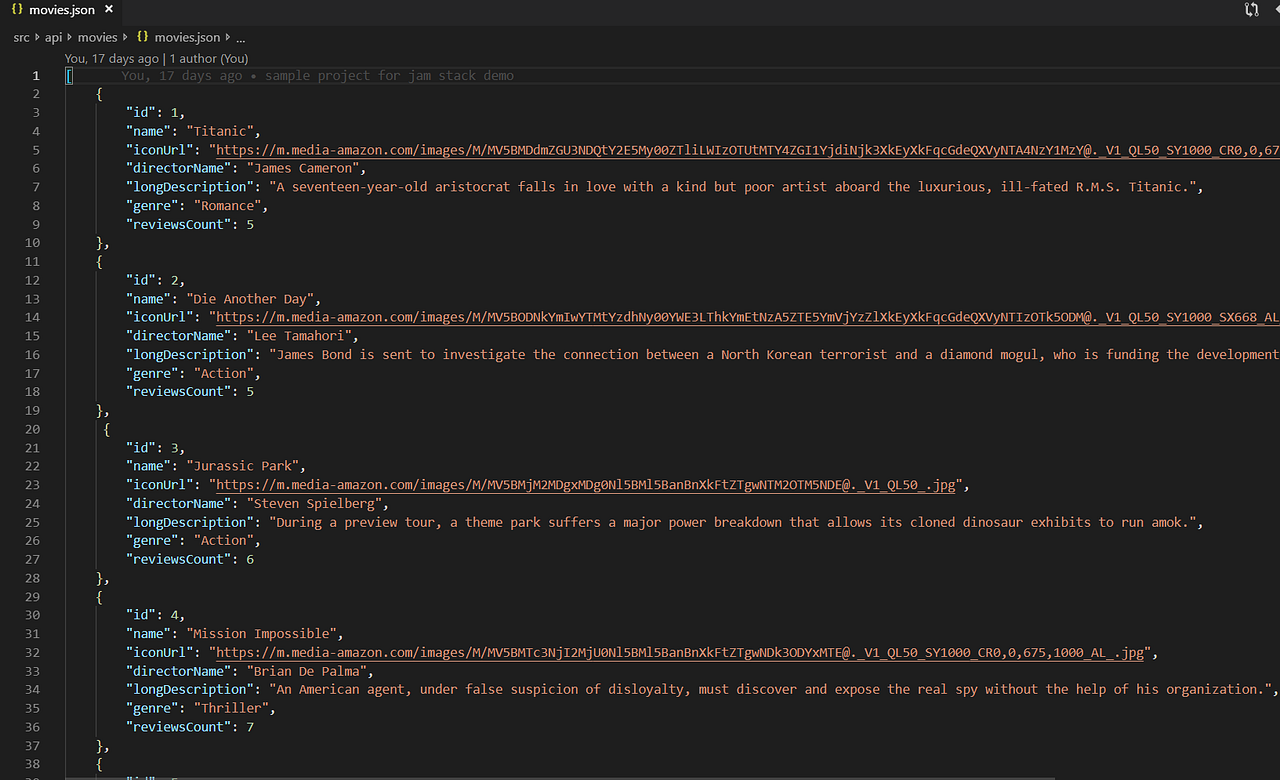Image resolution: width=1280 pixels, height=780 pixels.
Task: Click the {} icon beside movies.json in breadcrumbs
Action: (x=144, y=37)
